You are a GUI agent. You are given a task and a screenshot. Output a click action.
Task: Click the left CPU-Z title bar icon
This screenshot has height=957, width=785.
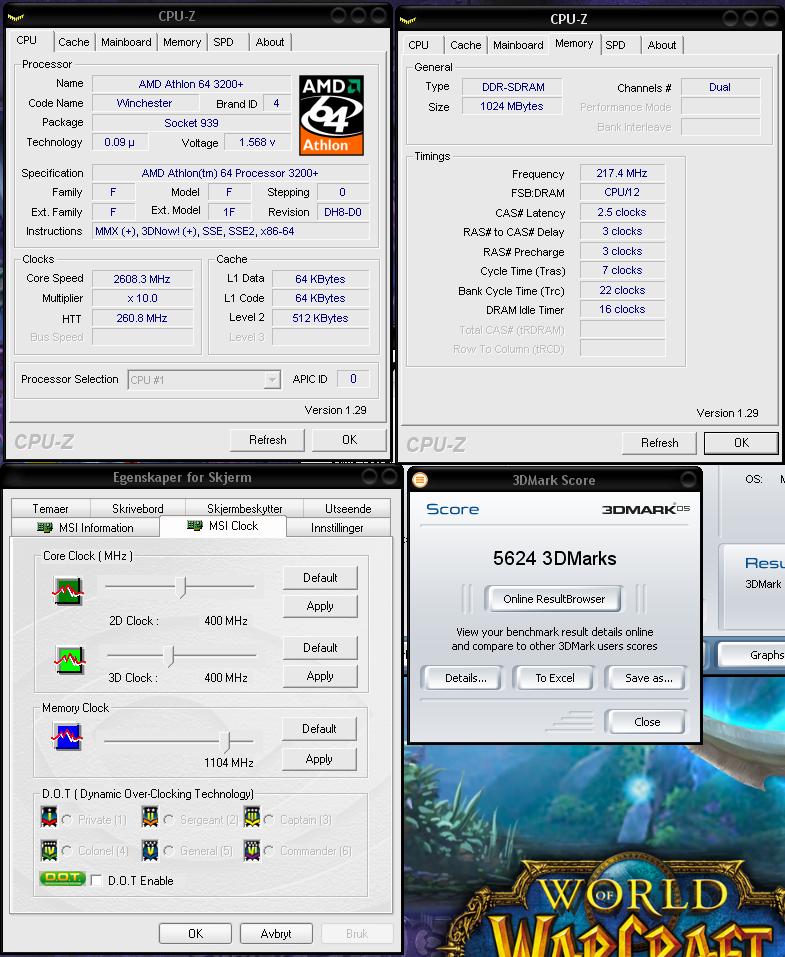[x=16, y=17]
